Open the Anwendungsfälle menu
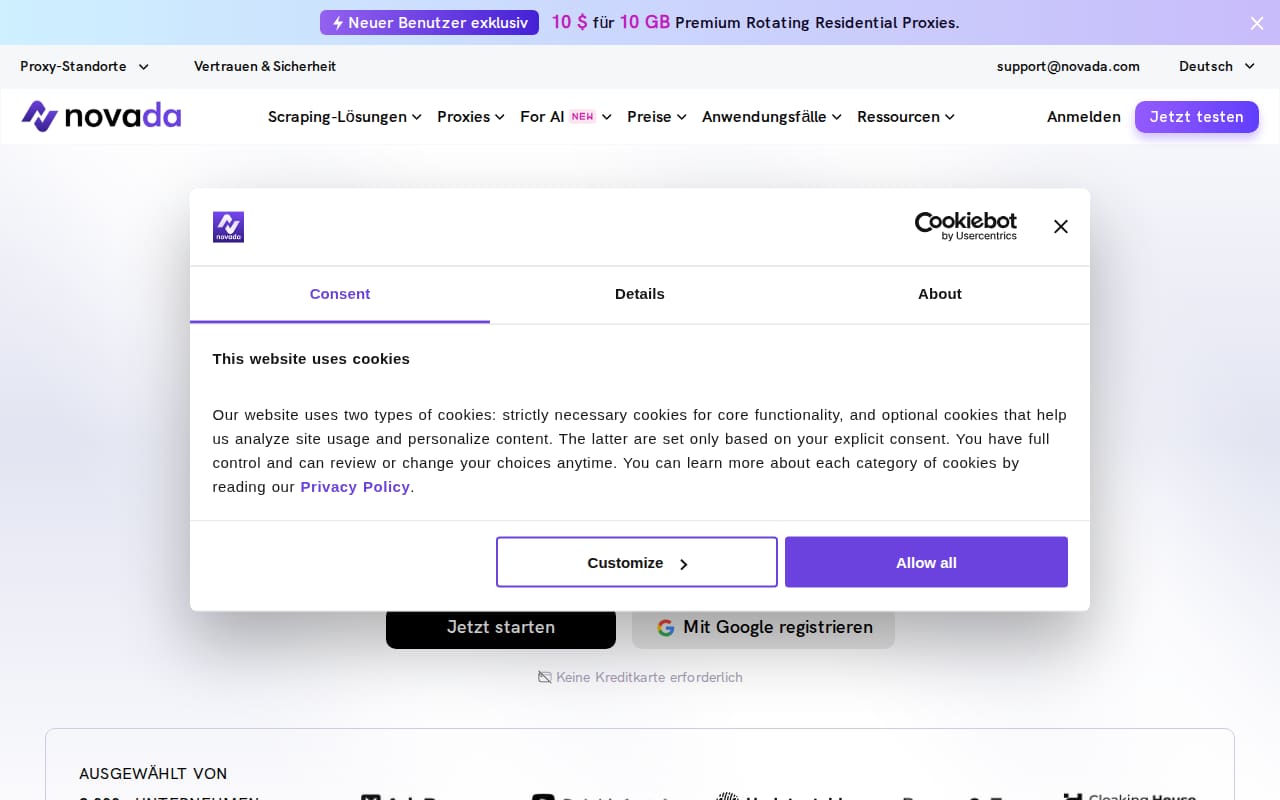 771,117
